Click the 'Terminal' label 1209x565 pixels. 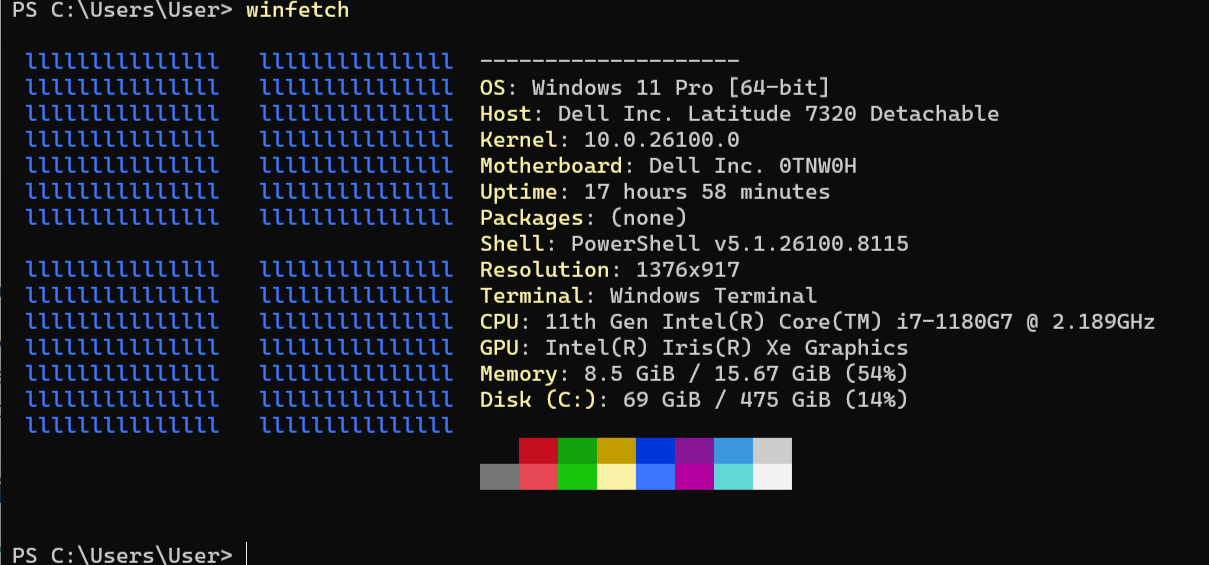pos(532,296)
